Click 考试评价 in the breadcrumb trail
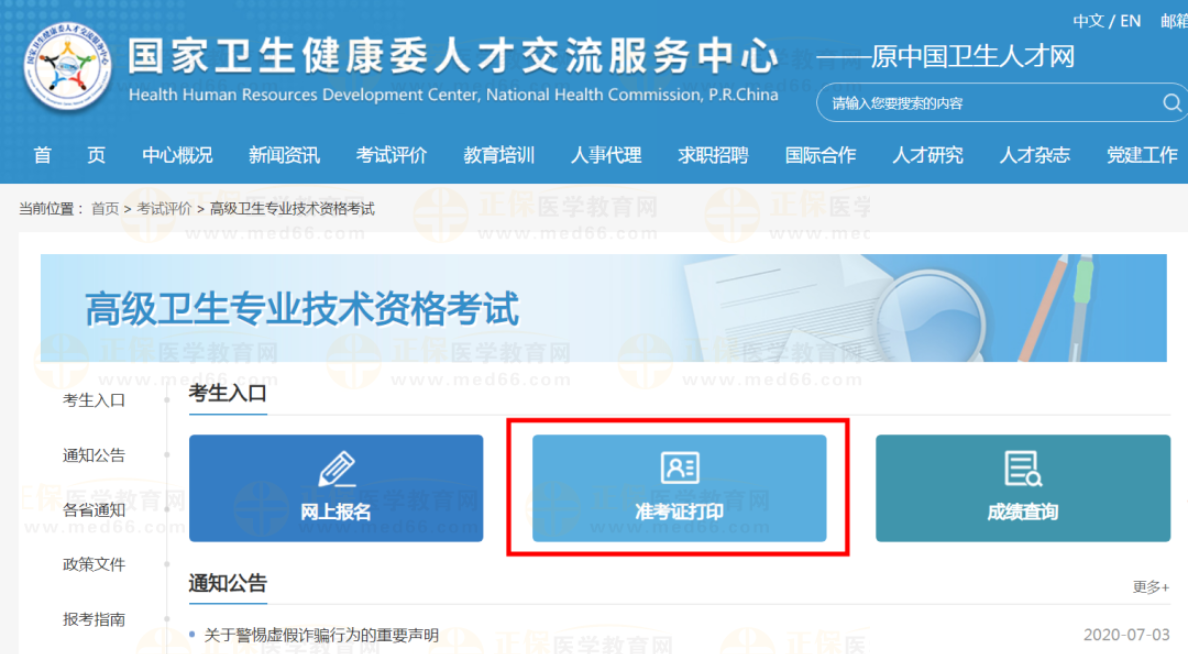This screenshot has height=654, width=1188. point(164,209)
